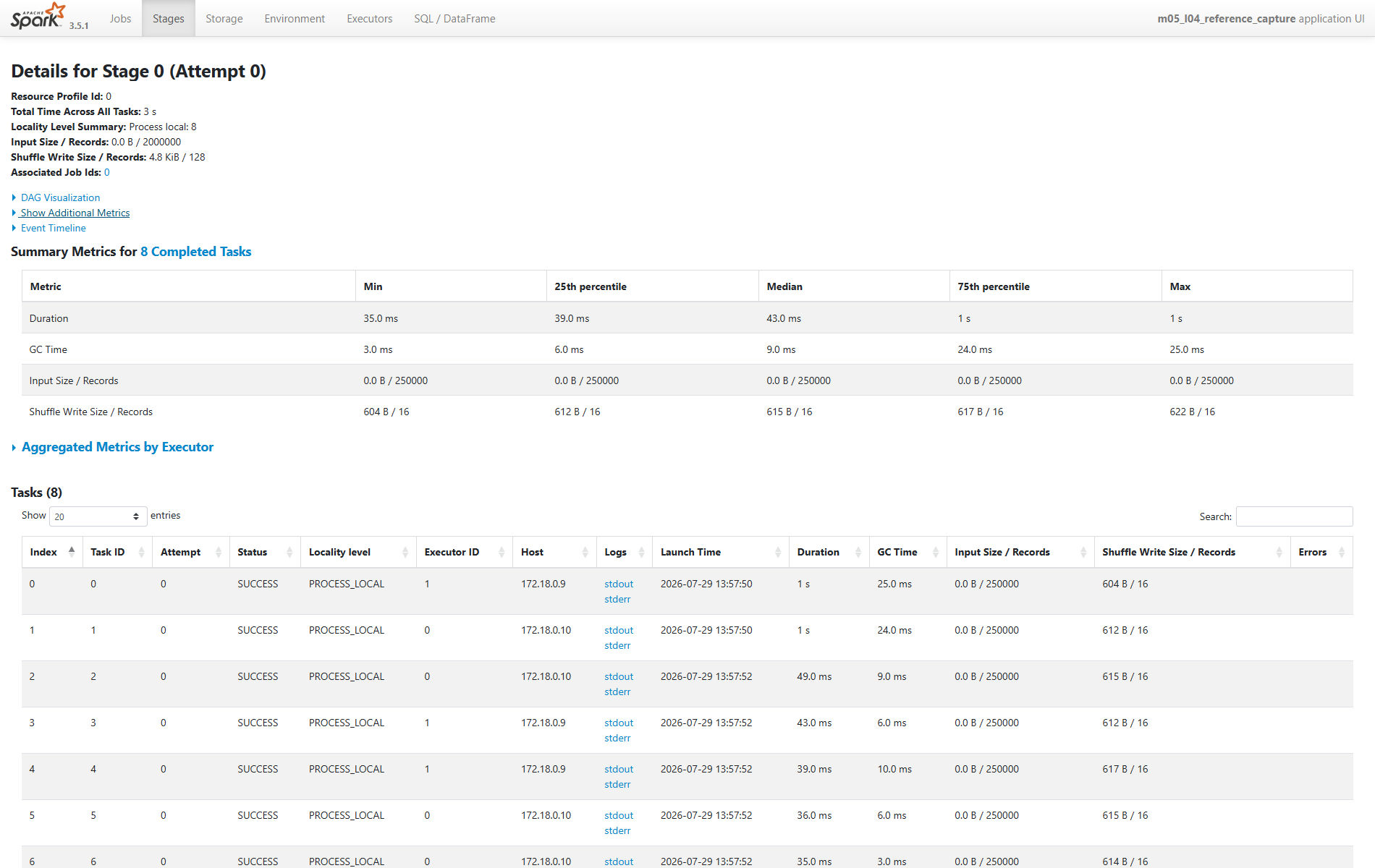Open stderr log for task 2
Screen dimensions: 1375x868
[x=617, y=692]
